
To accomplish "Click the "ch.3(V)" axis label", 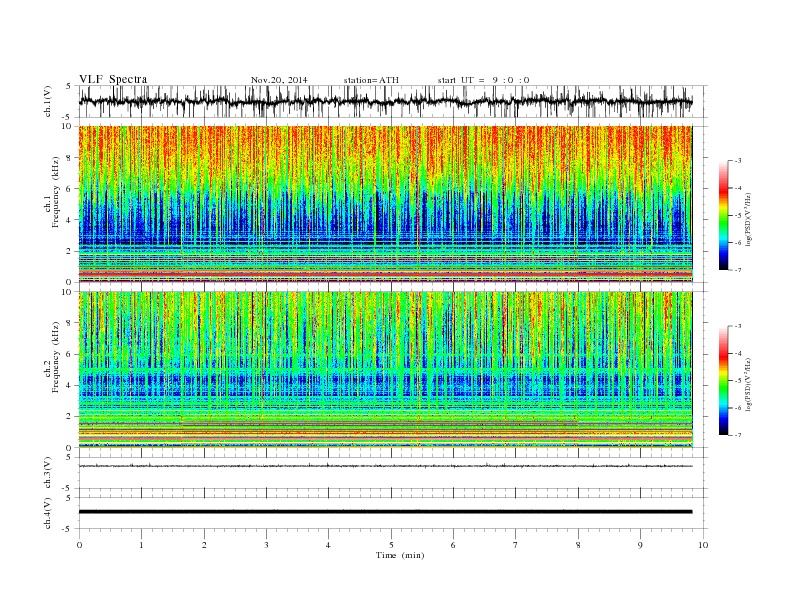I will pyautogui.click(x=48, y=473).
